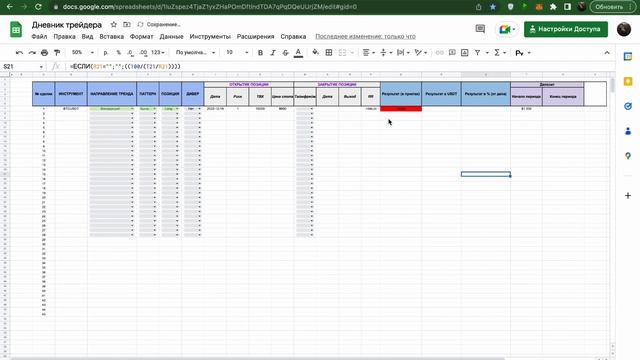640x360 pixels.
Task: Click the browser address bar
Action: pyautogui.click(x=261, y=7)
